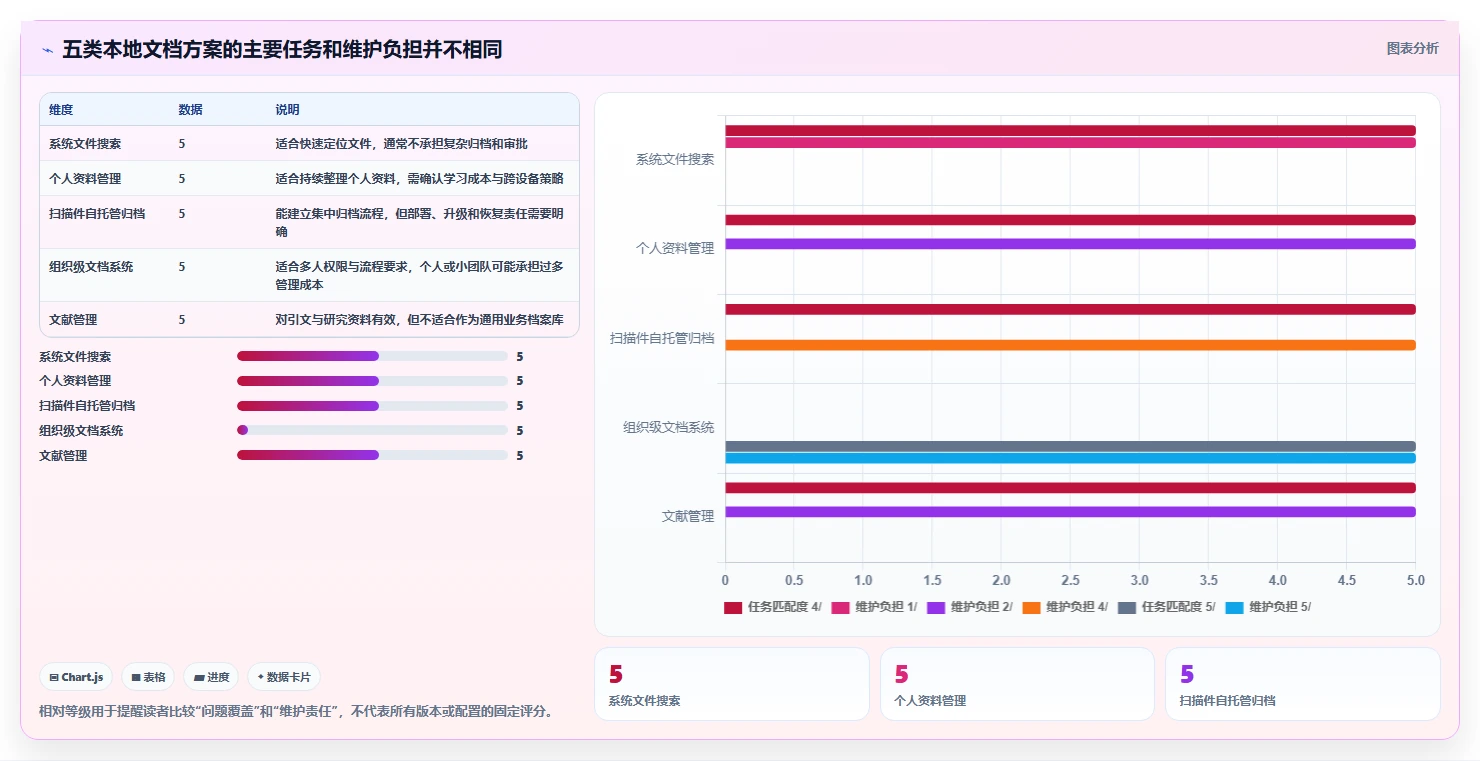This screenshot has height=761, width=1480.
Task: Toggle the 维护负担 2/ purple legend entry
Action: click(969, 607)
